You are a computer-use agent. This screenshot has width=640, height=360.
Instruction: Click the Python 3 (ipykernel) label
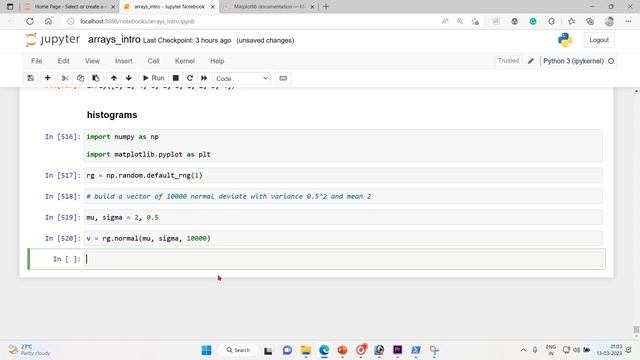pos(573,61)
